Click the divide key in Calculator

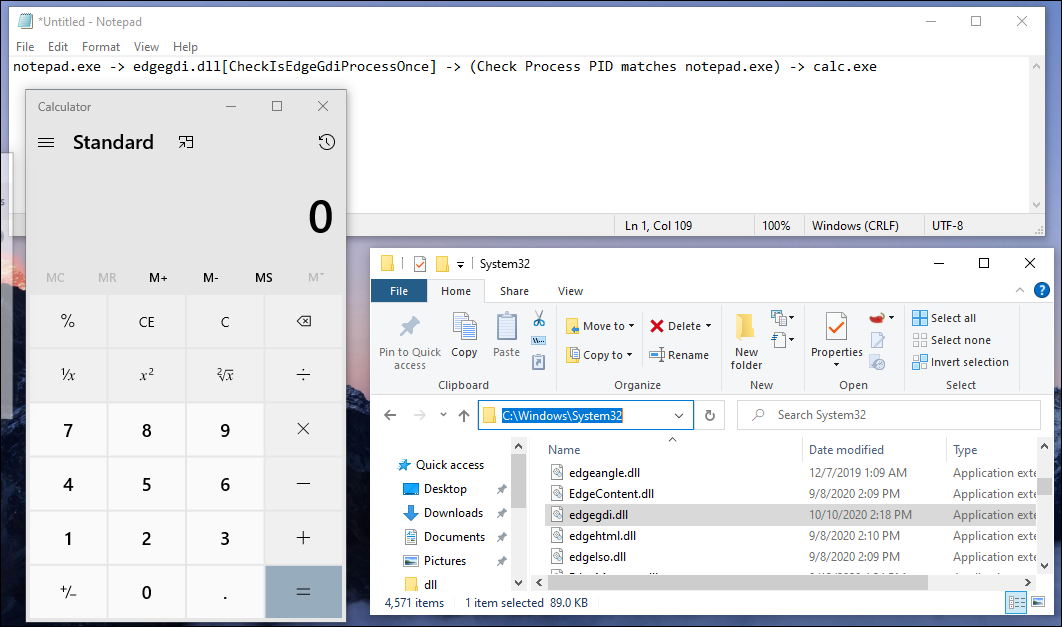(x=303, y=374)
